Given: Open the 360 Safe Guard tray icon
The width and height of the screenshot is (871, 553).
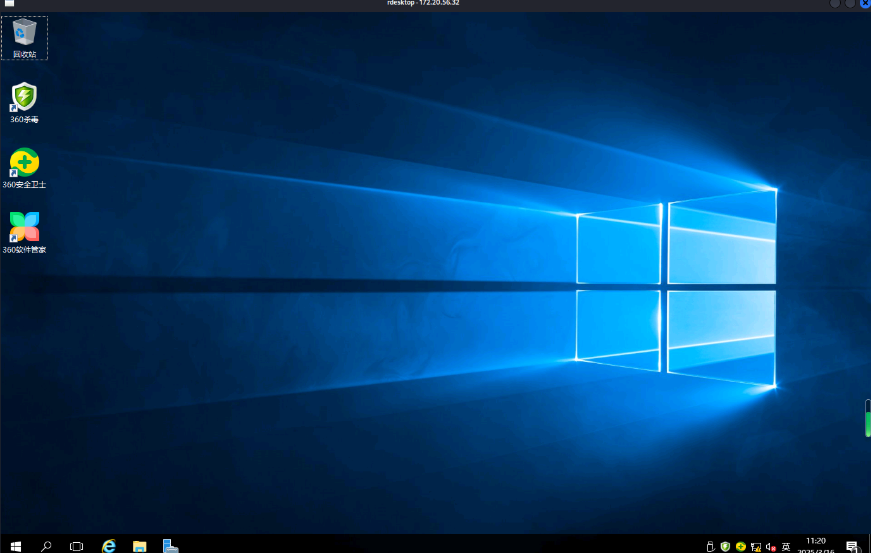Looking at the screenshot, I should [740, 546].
